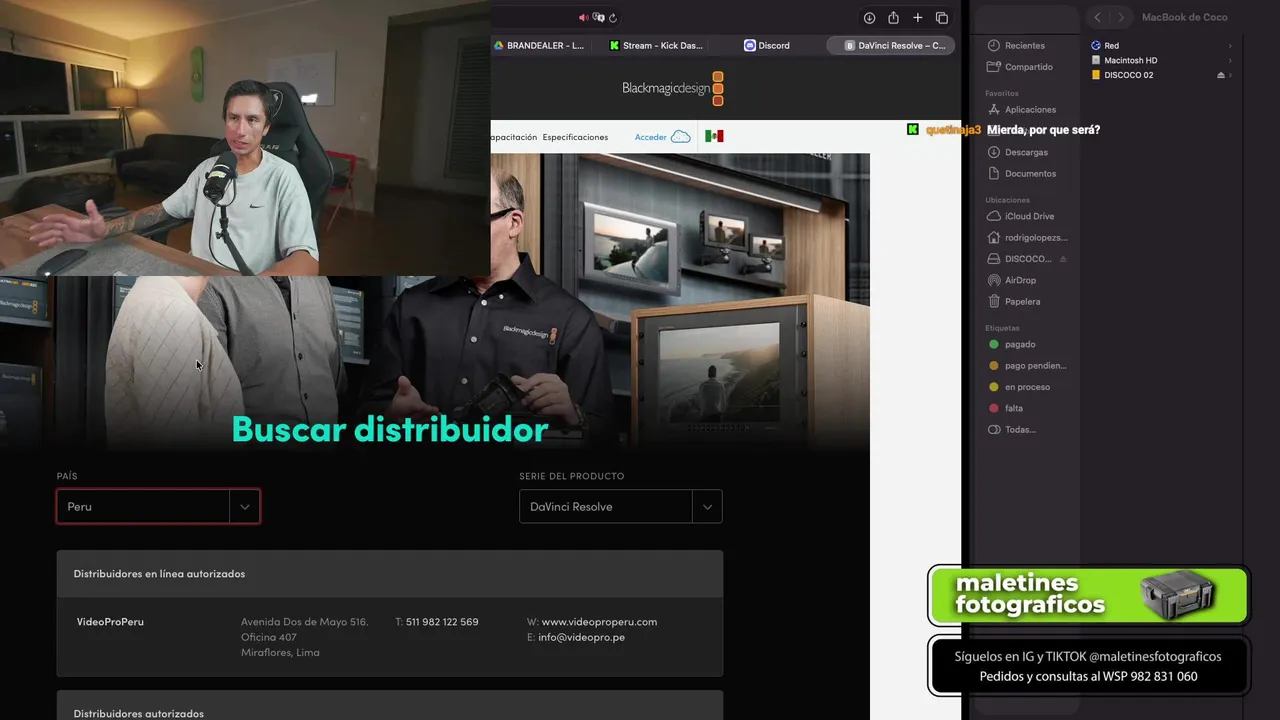Reload the page in Safari
This screenshot has height=720, width=1280.
[613, 18]
